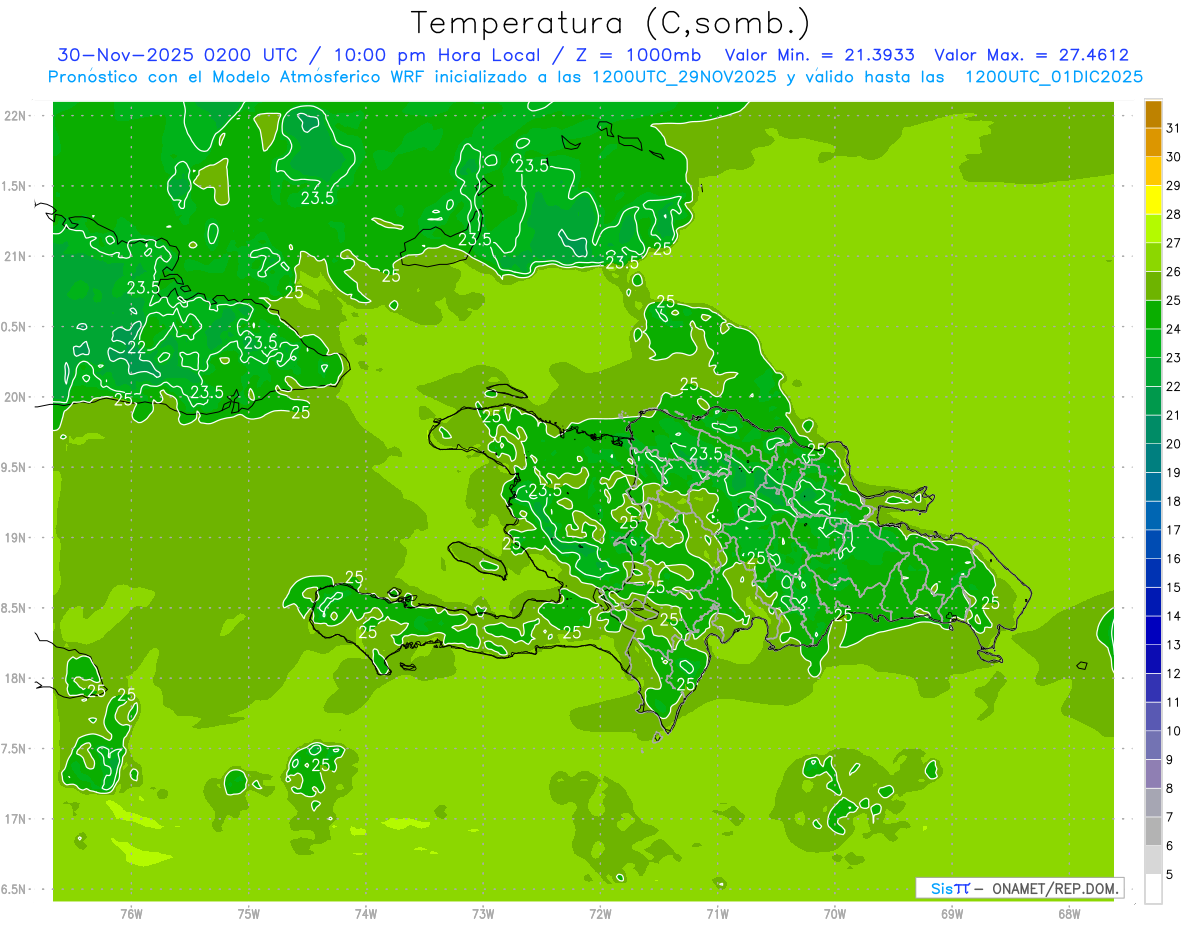Image resolution: width=1200 pixels, height=927 pixels.
Task: Click the "73W" longitude axis label
Action: [x=483, y=914]
